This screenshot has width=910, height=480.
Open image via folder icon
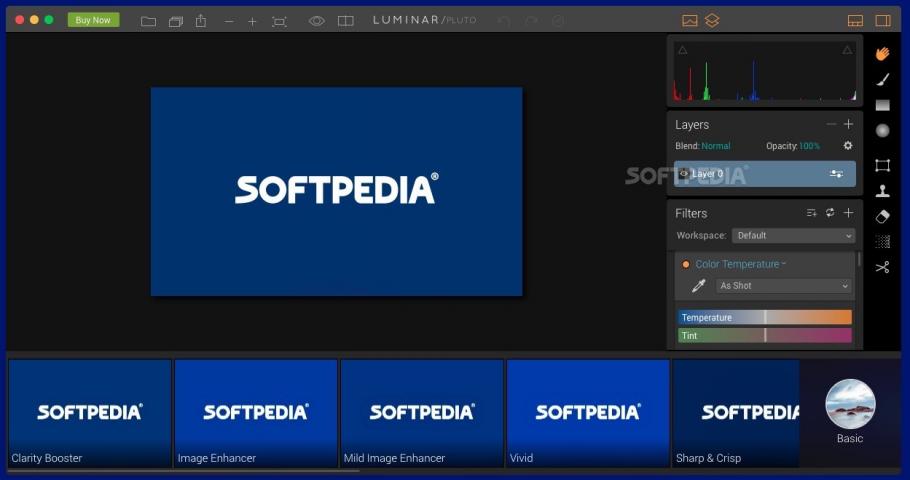pyautogui.click(x=149, y=21)
